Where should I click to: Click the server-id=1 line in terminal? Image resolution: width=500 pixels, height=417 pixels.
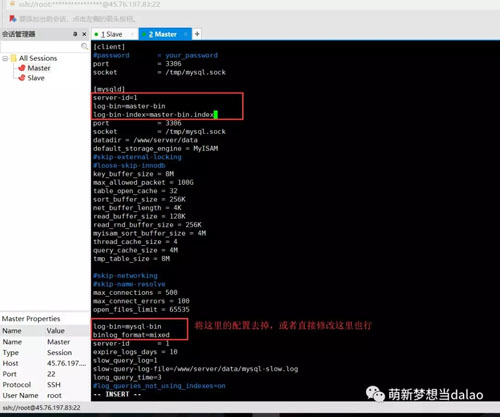tap(115, 98)
